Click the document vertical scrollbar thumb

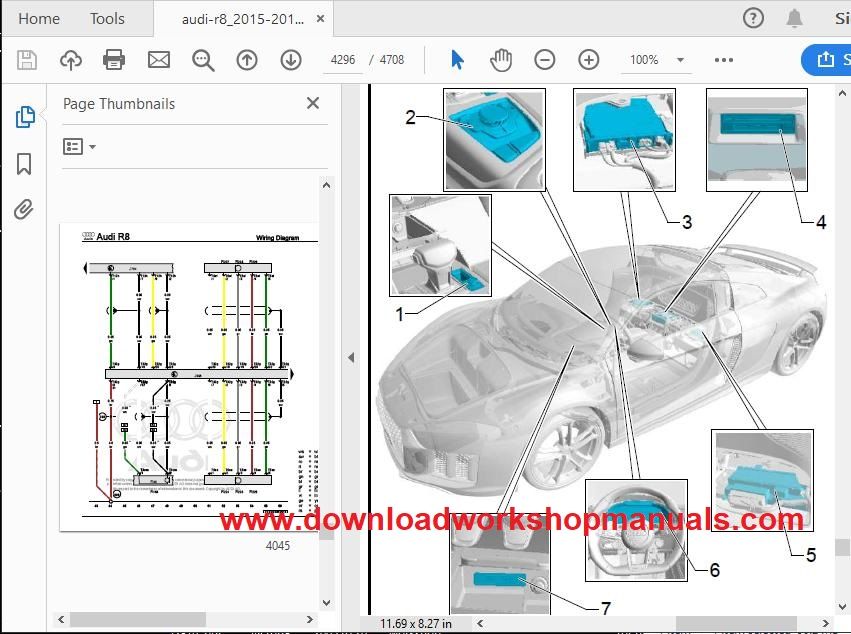click(x=842, y=547)
